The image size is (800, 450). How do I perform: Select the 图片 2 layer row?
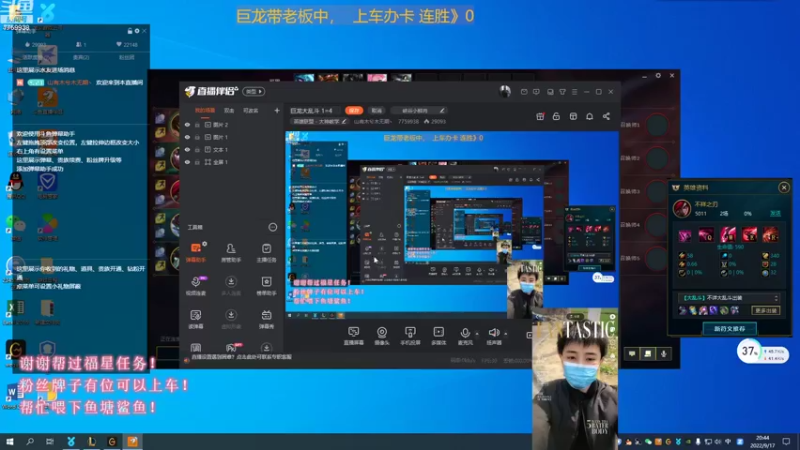(x=230, y=124)
